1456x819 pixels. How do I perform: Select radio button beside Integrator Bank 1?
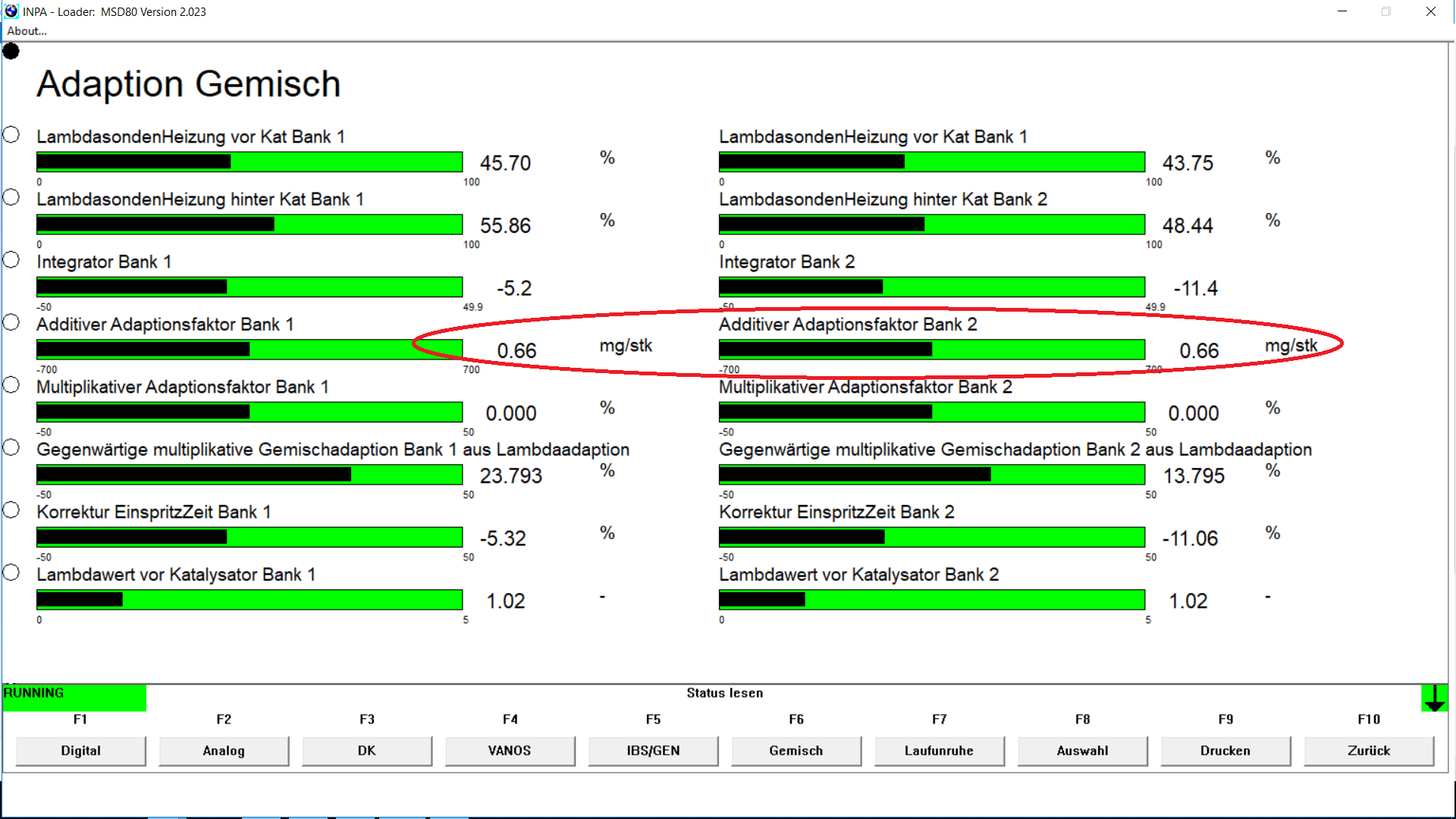point(11,260)
